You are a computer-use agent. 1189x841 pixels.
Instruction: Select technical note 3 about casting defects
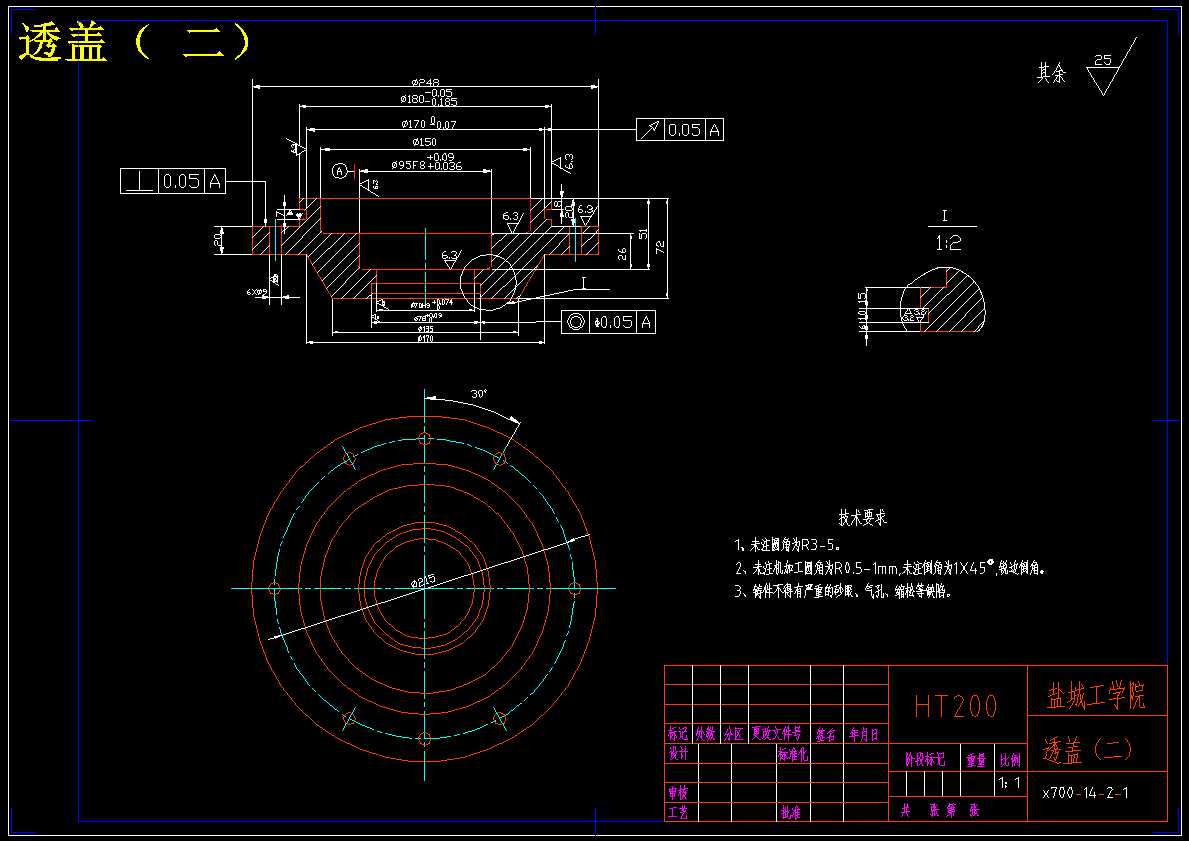[x=842, y=591]
